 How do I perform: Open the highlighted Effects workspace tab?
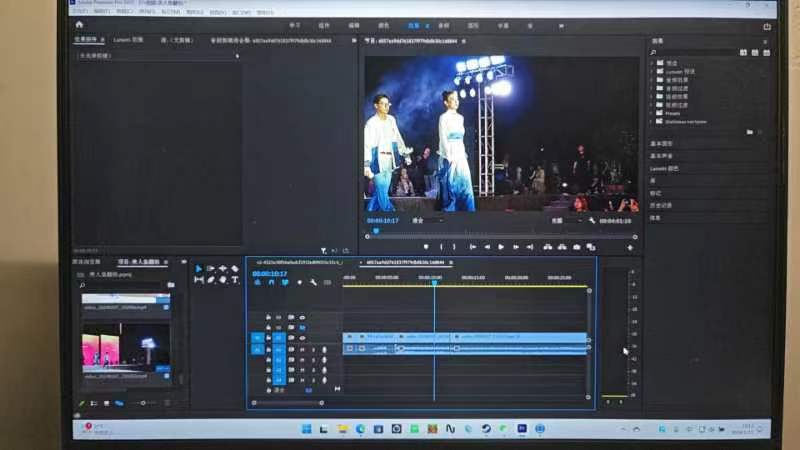click(x=415, y=24)
